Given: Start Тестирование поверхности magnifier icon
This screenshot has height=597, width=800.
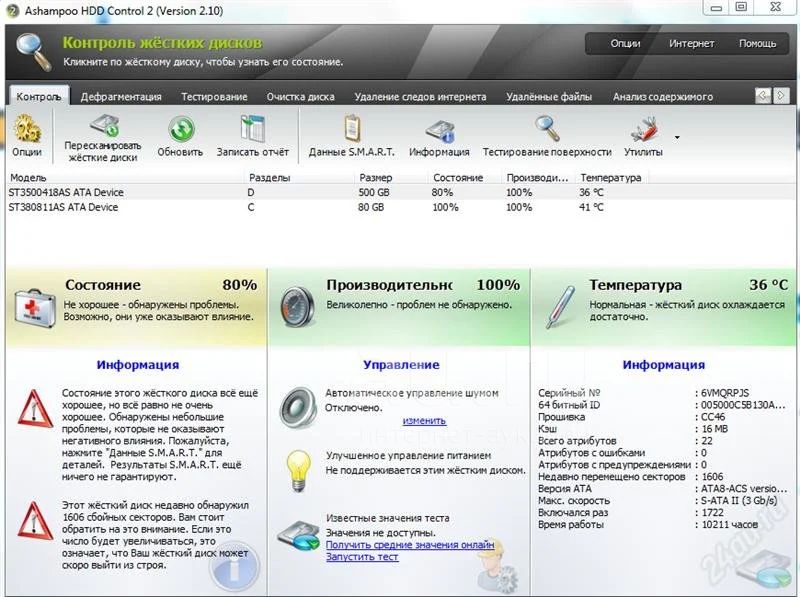Looking at the screenshot, I should [547, 128].
